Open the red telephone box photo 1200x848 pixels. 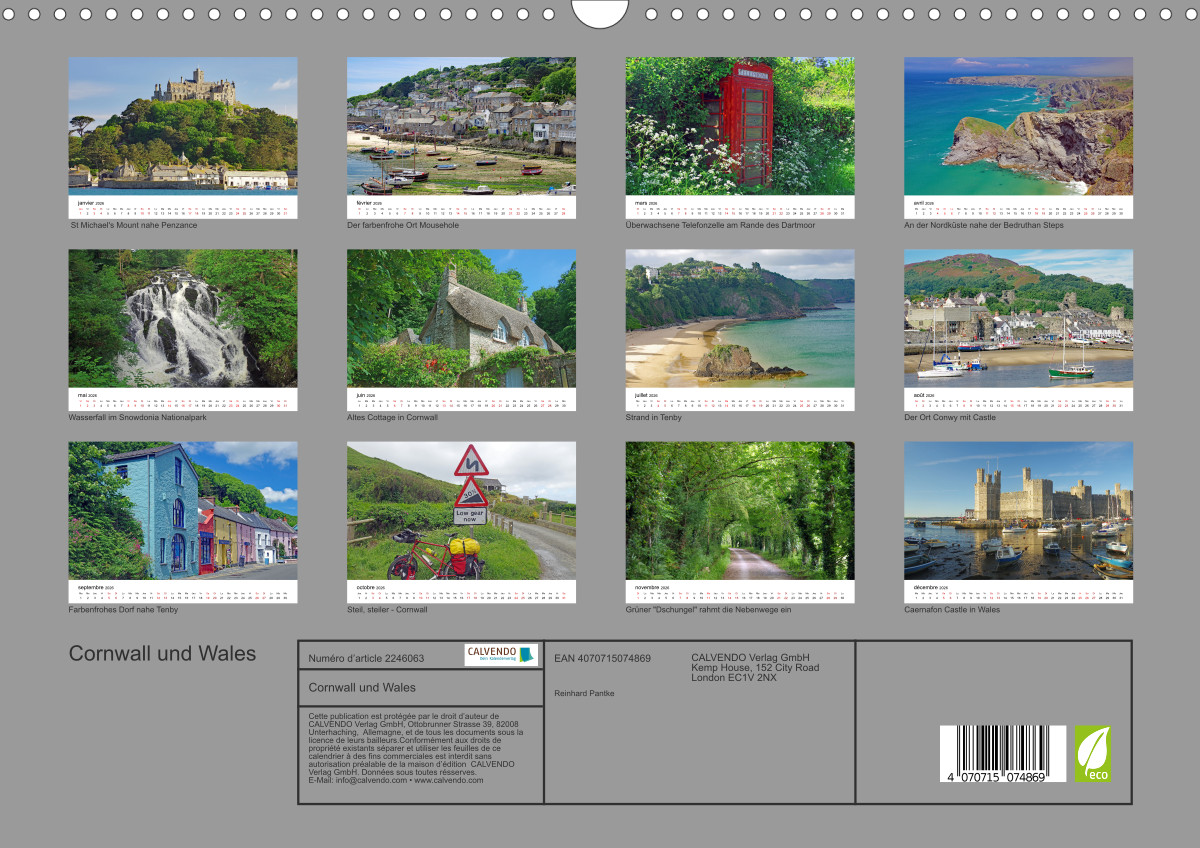pos(740,126)
